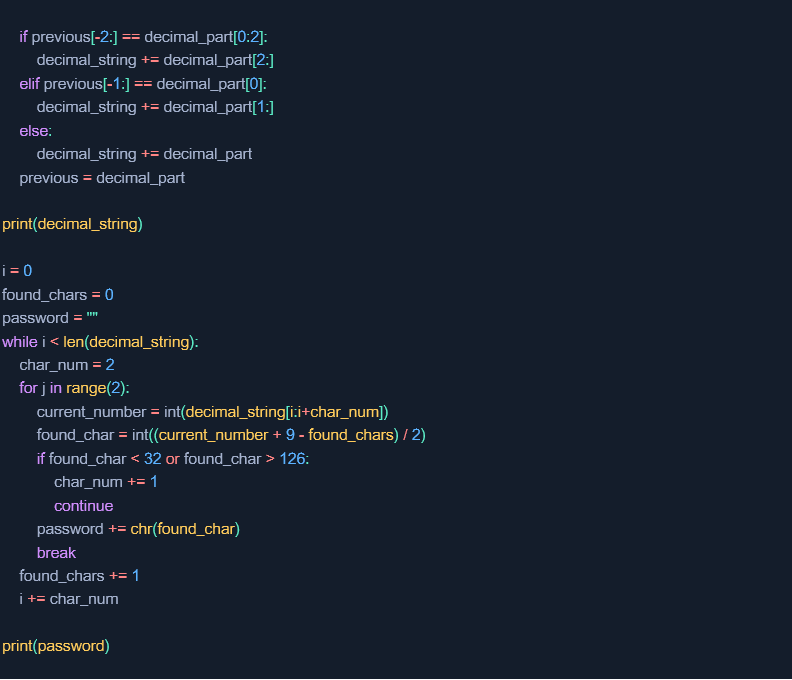
Task: Click the 'break' keyword
Action: pyautogui.click(x=56, y=553)
